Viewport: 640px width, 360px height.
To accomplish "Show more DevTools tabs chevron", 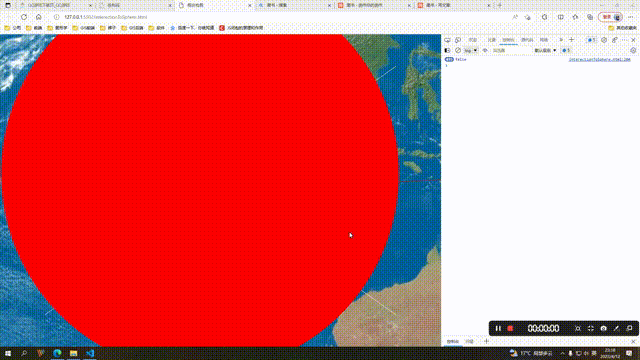I will coord(561,40).
